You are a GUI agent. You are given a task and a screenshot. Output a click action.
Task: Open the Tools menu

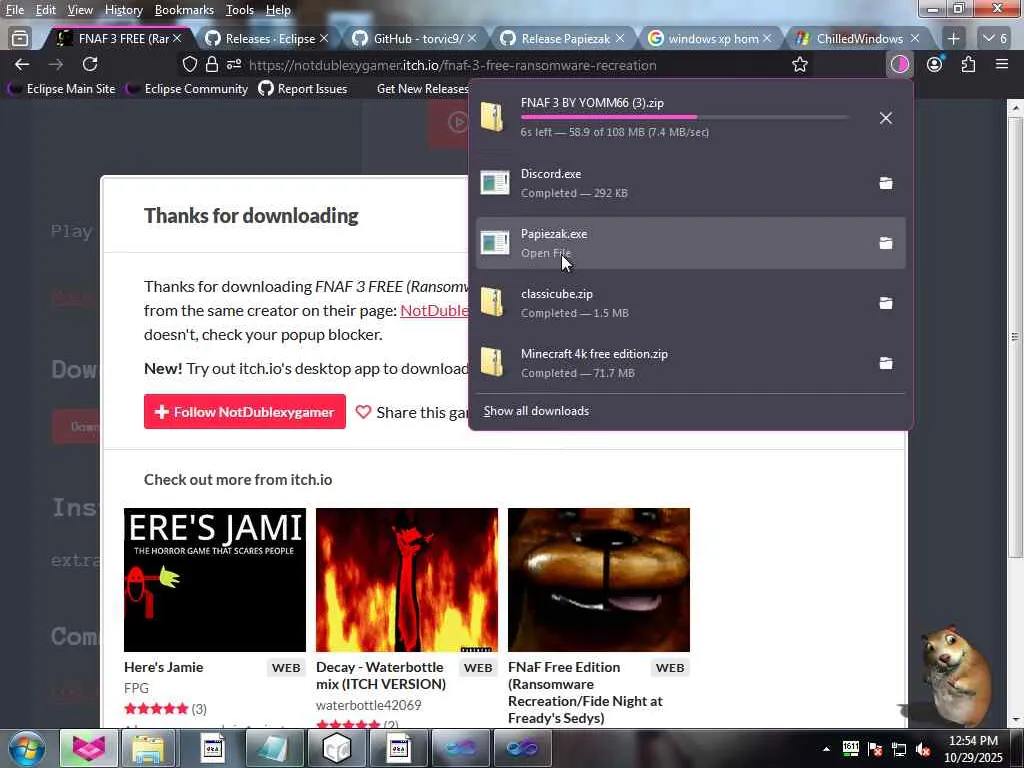(240, 10)
